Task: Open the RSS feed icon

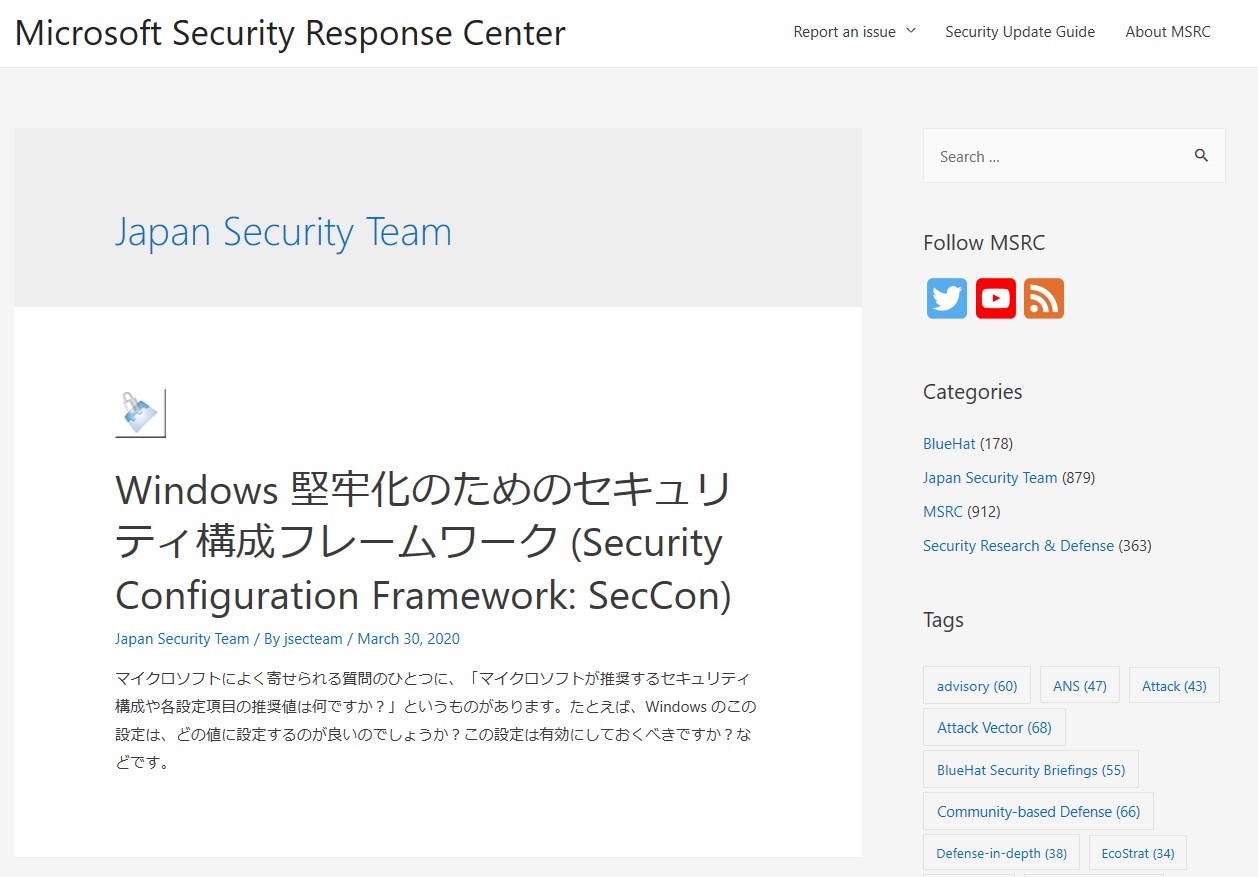Action: (x=1043, y=298)
